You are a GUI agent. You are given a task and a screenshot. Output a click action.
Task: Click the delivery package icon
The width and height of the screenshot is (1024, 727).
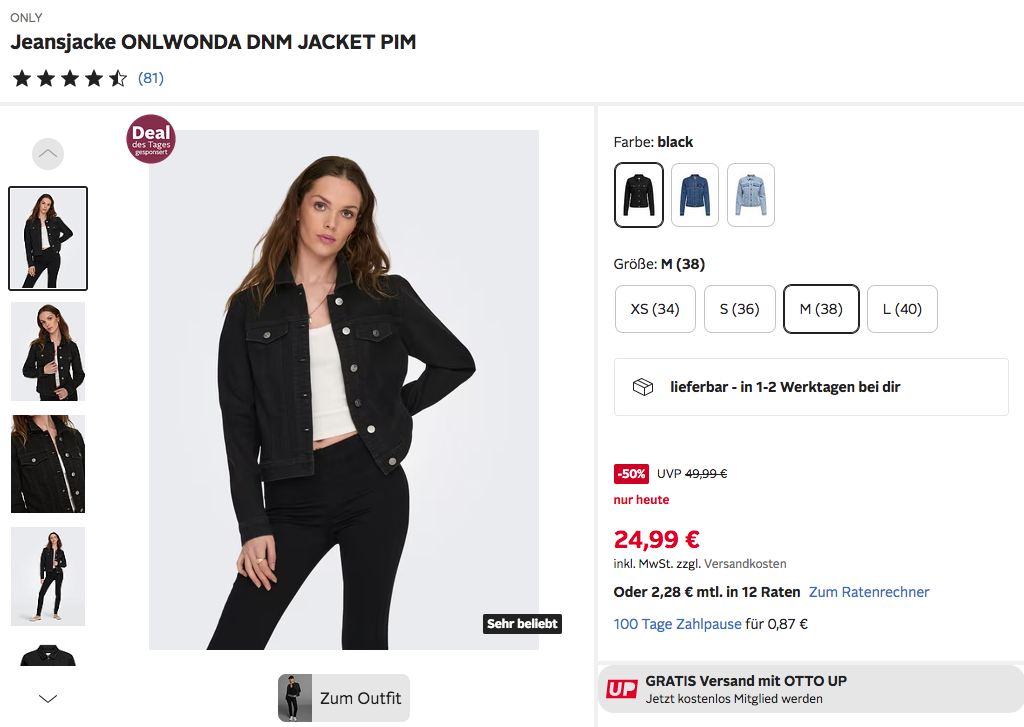click(643, 387)
